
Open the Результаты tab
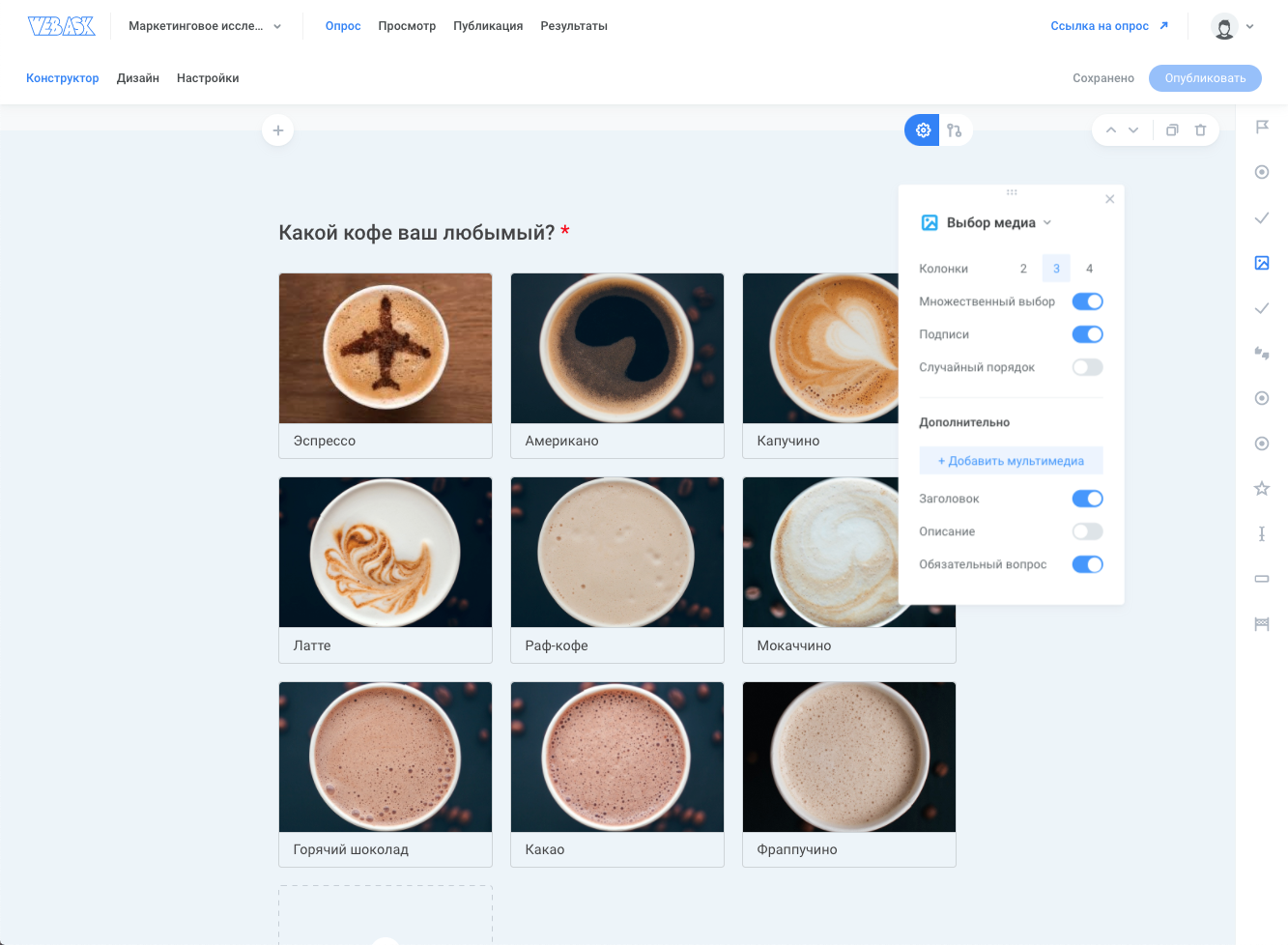574,26
